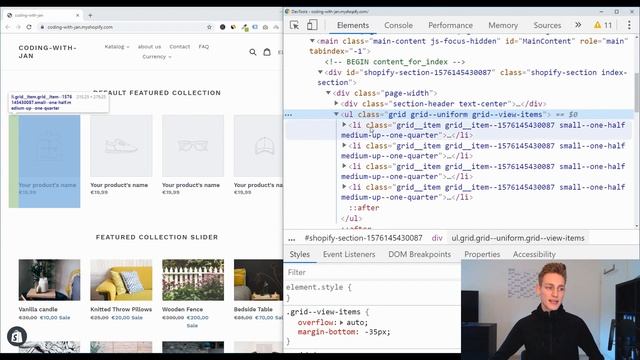The width and height of the screenshot is (640, 360).
Task: Click the Wooden Fence product image
Action: click(x=193, y=280)
